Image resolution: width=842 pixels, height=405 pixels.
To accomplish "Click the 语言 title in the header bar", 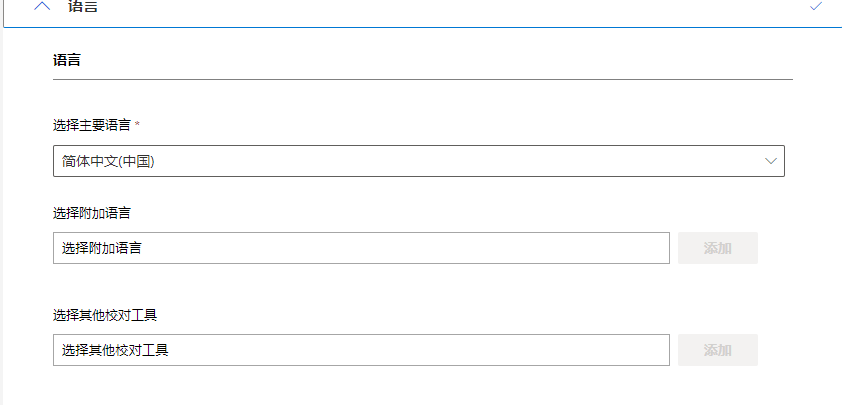I will 83,6.
